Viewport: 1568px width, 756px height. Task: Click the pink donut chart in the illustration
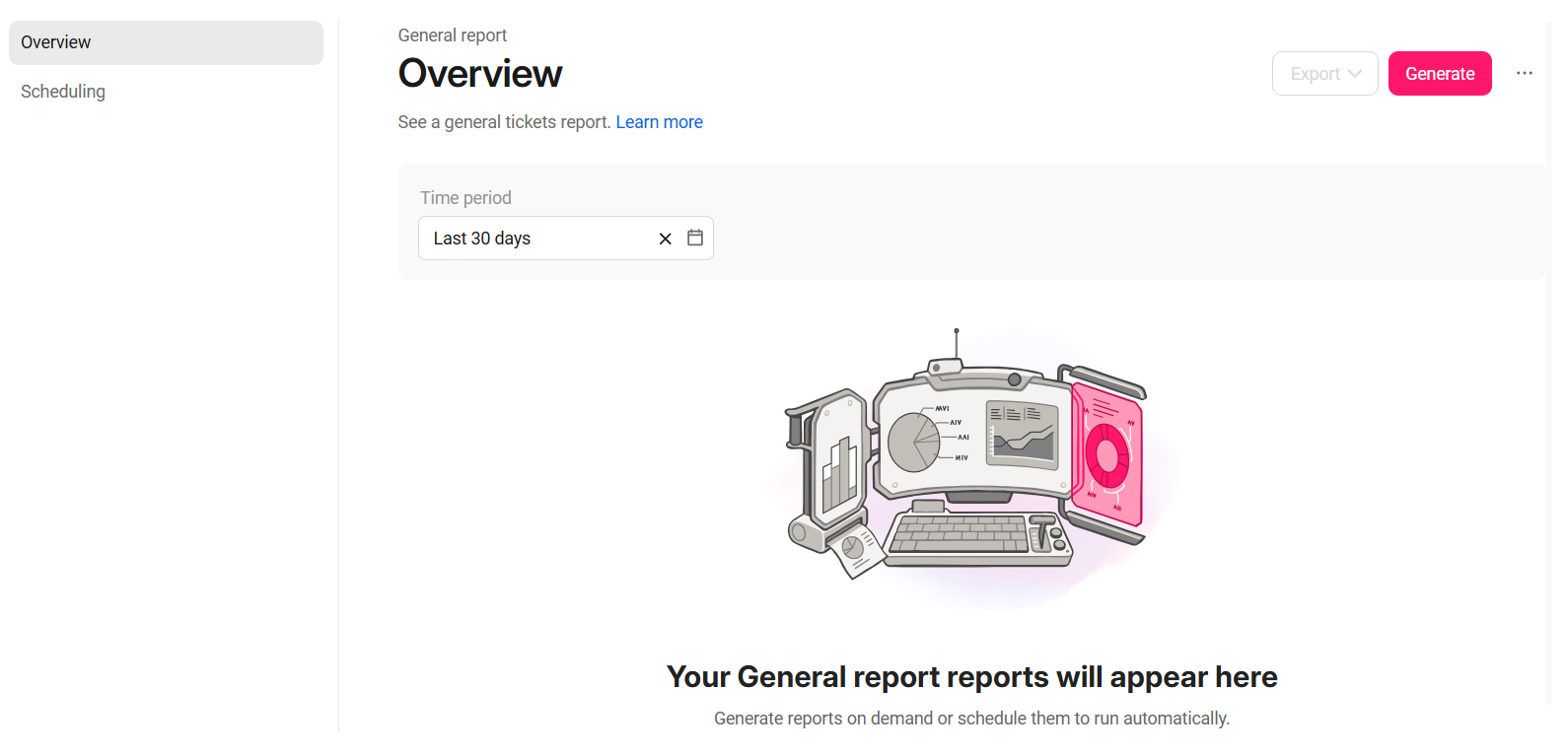click(1107, 455)
